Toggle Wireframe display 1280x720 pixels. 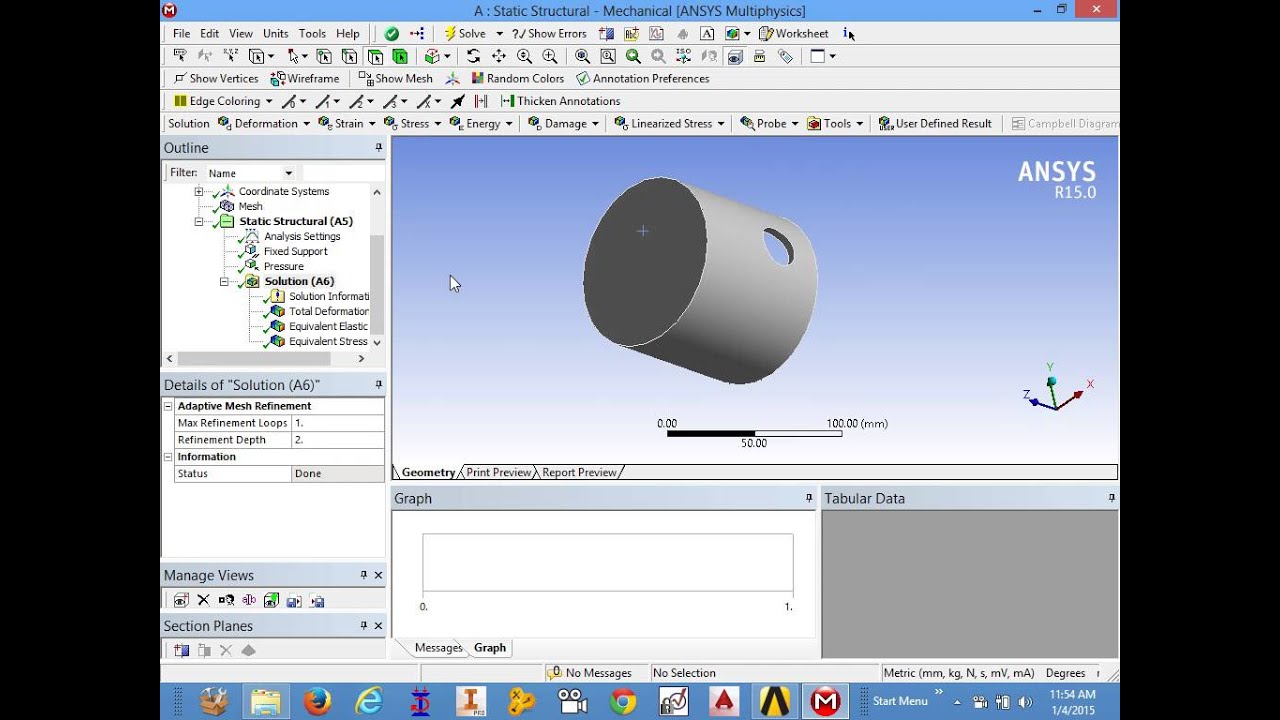click(305, 78)
